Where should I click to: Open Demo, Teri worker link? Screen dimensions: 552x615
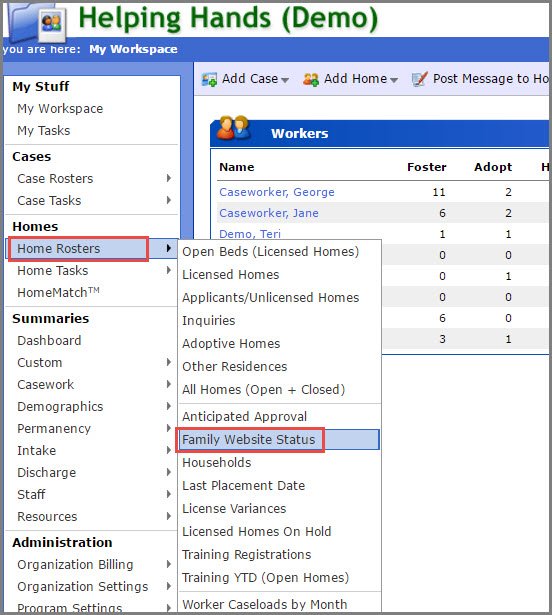tap(250, 234)
